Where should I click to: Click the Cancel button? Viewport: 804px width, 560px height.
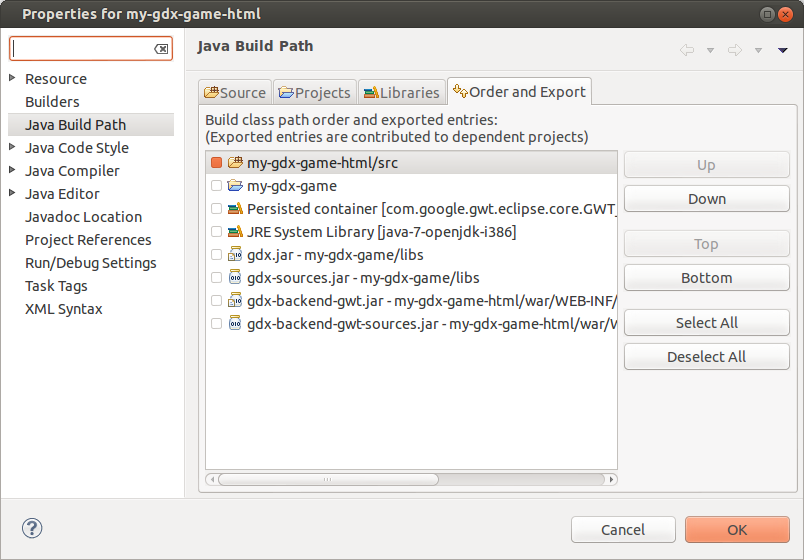tap(623, 530)
